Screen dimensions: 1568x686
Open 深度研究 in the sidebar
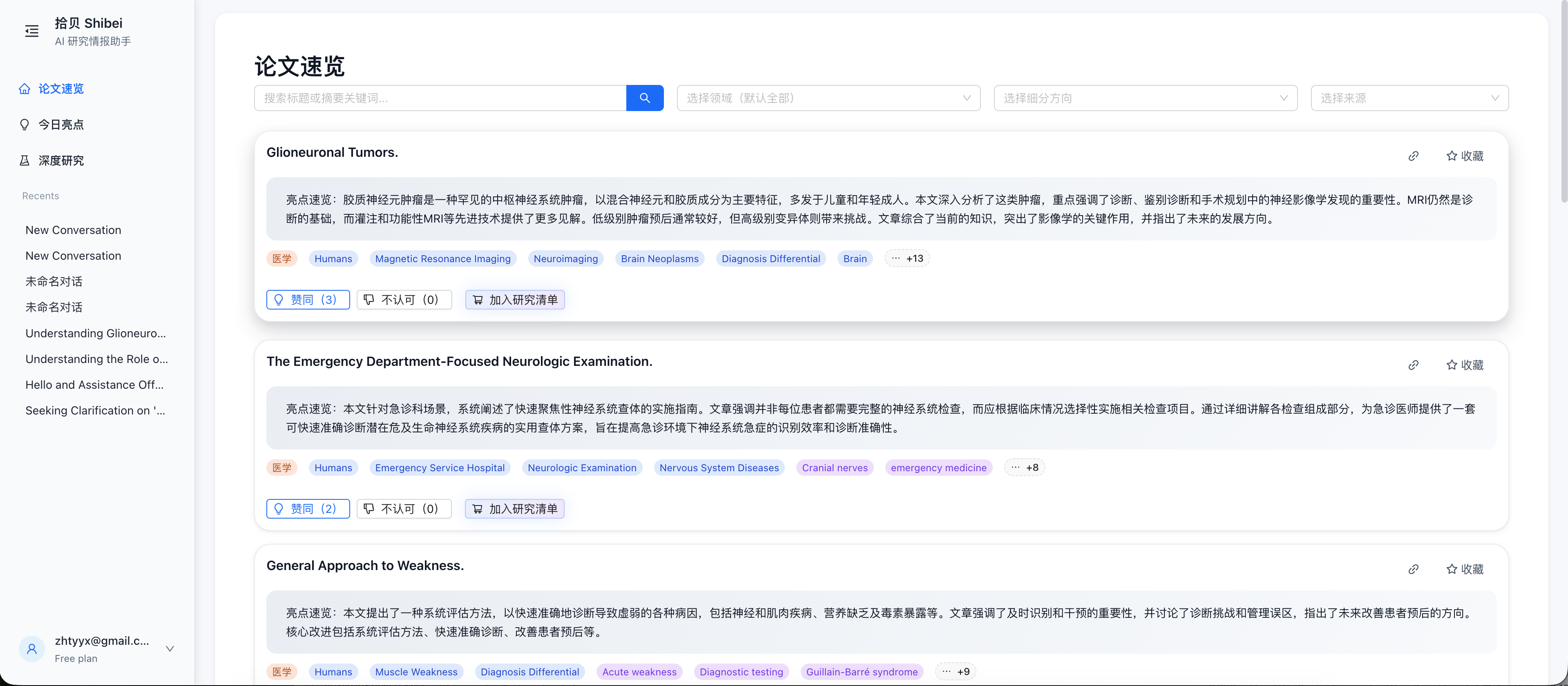click(61, 160)
